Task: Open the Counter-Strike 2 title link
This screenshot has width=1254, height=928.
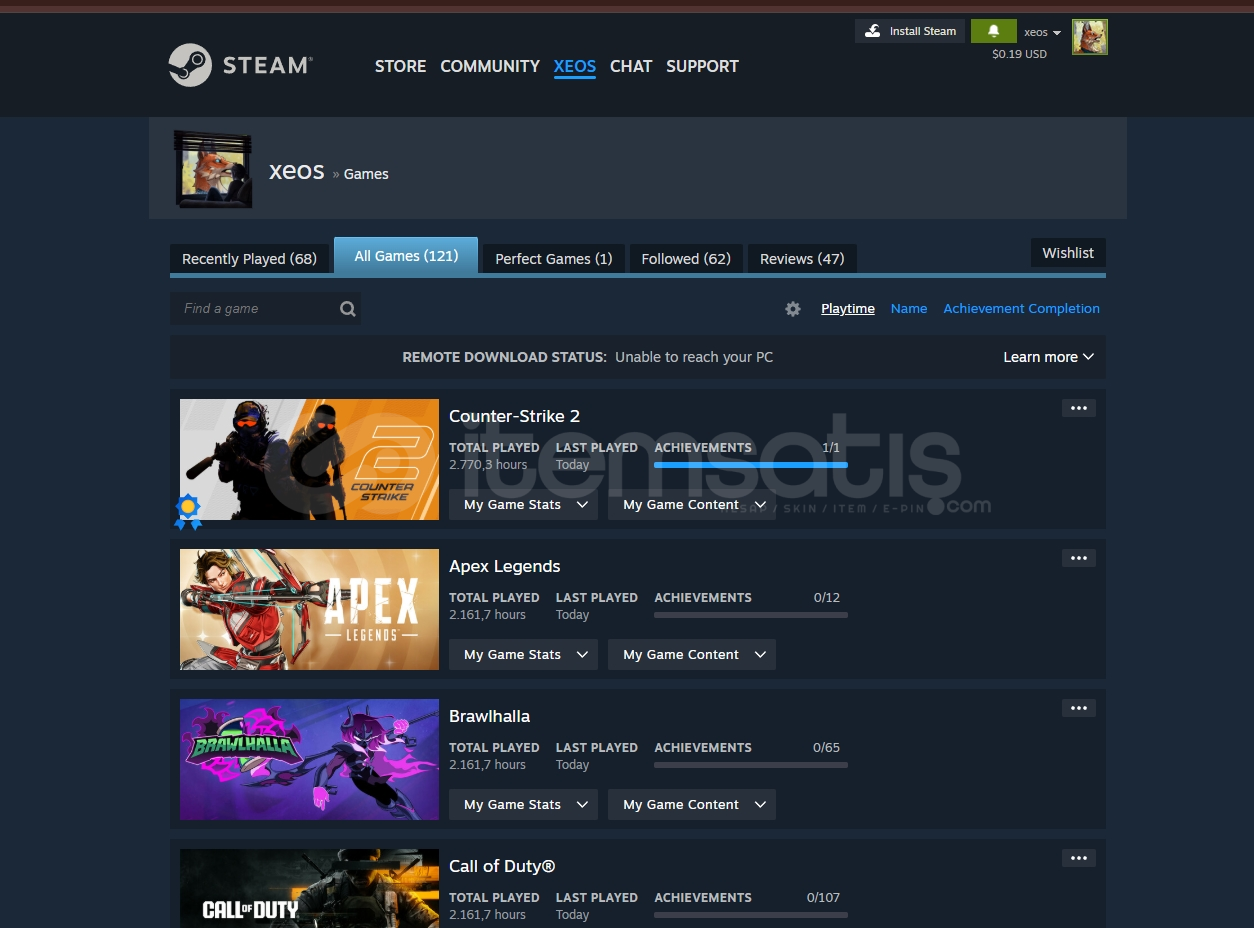Action: 514,416
